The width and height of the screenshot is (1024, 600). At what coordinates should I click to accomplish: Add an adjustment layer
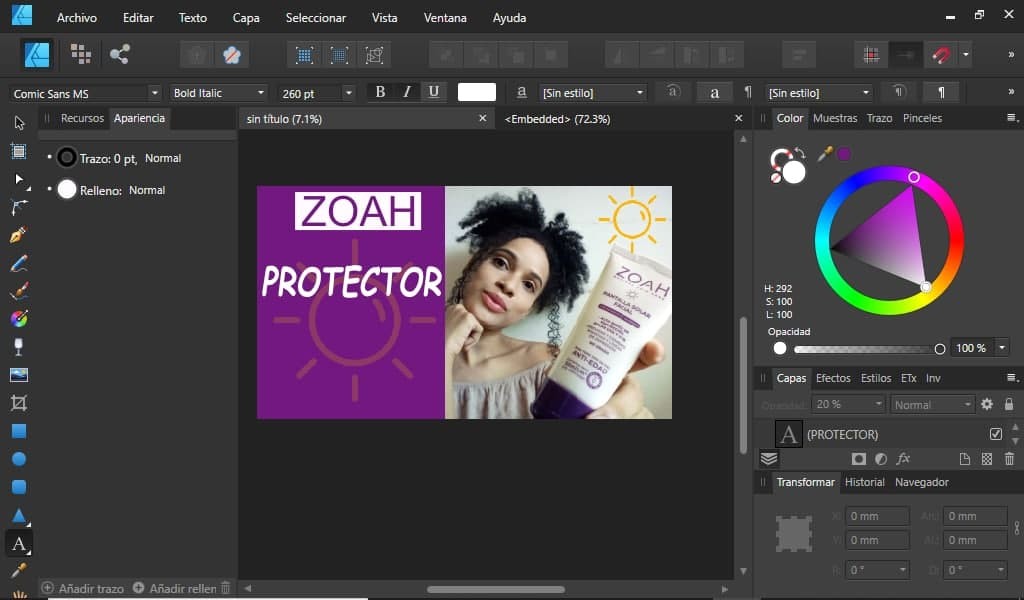click(881, 459)
